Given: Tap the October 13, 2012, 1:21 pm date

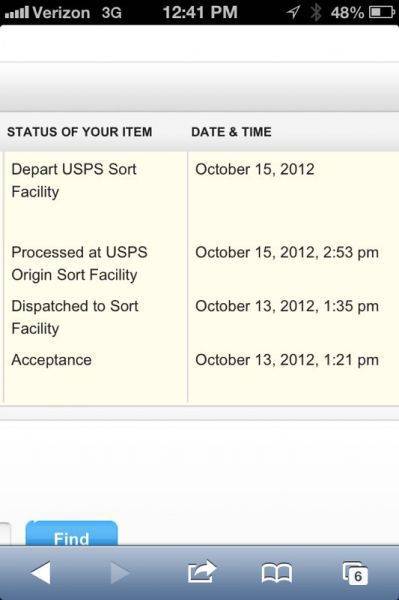Looking at the screenshot, I should [287, 360].
